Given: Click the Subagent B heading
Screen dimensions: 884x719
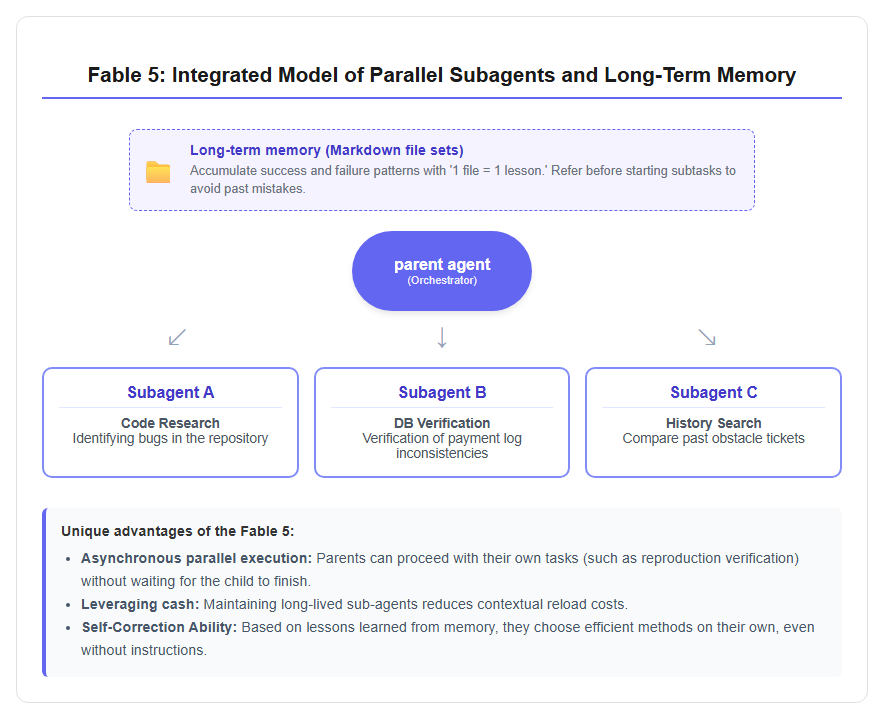Looking at the screenshot, I should coord(442,392).
